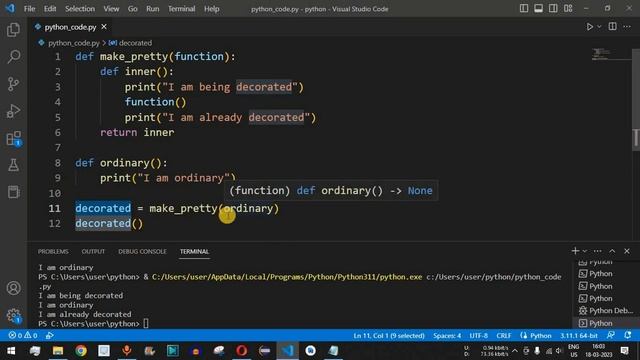Open Run and Debug view
The height and width of the screenshot is (360, 640).
(13, 111)
